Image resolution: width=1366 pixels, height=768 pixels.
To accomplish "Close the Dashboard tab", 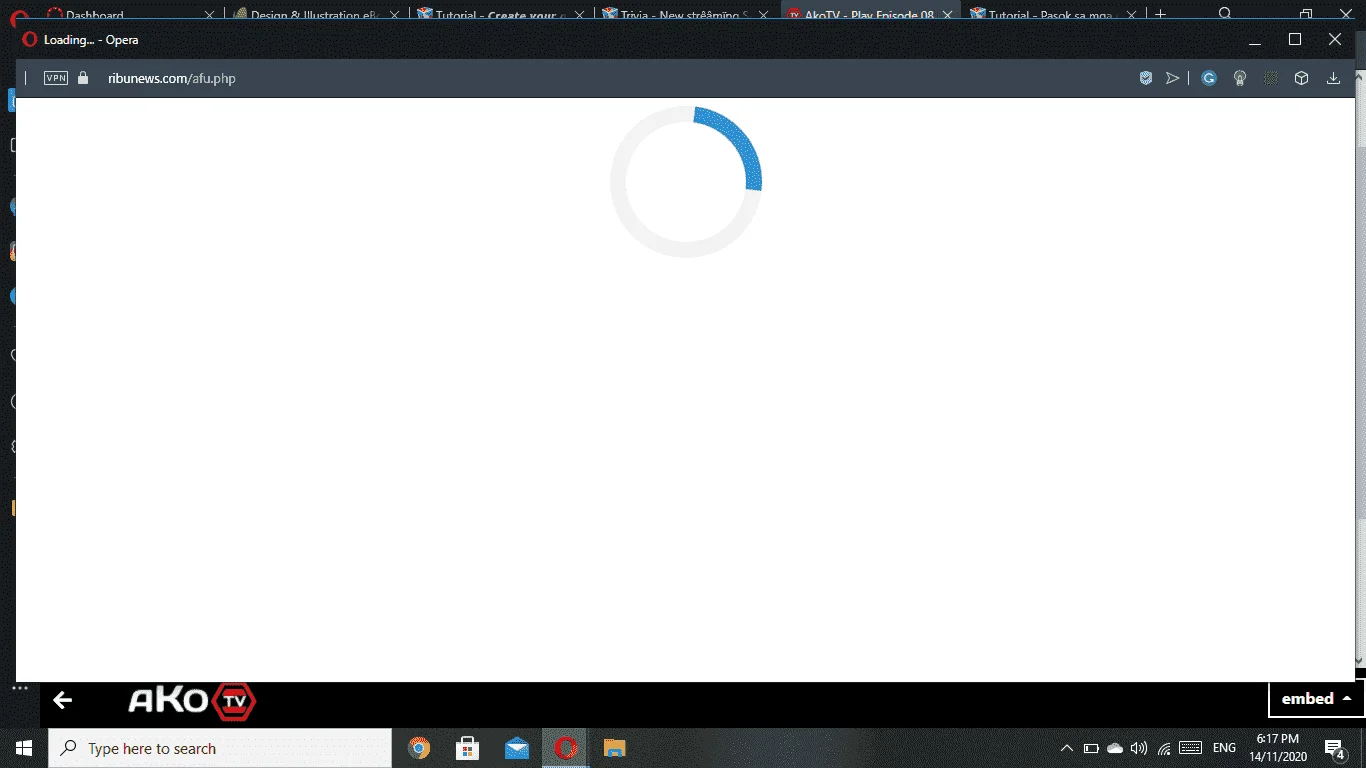I will (209, 15).
